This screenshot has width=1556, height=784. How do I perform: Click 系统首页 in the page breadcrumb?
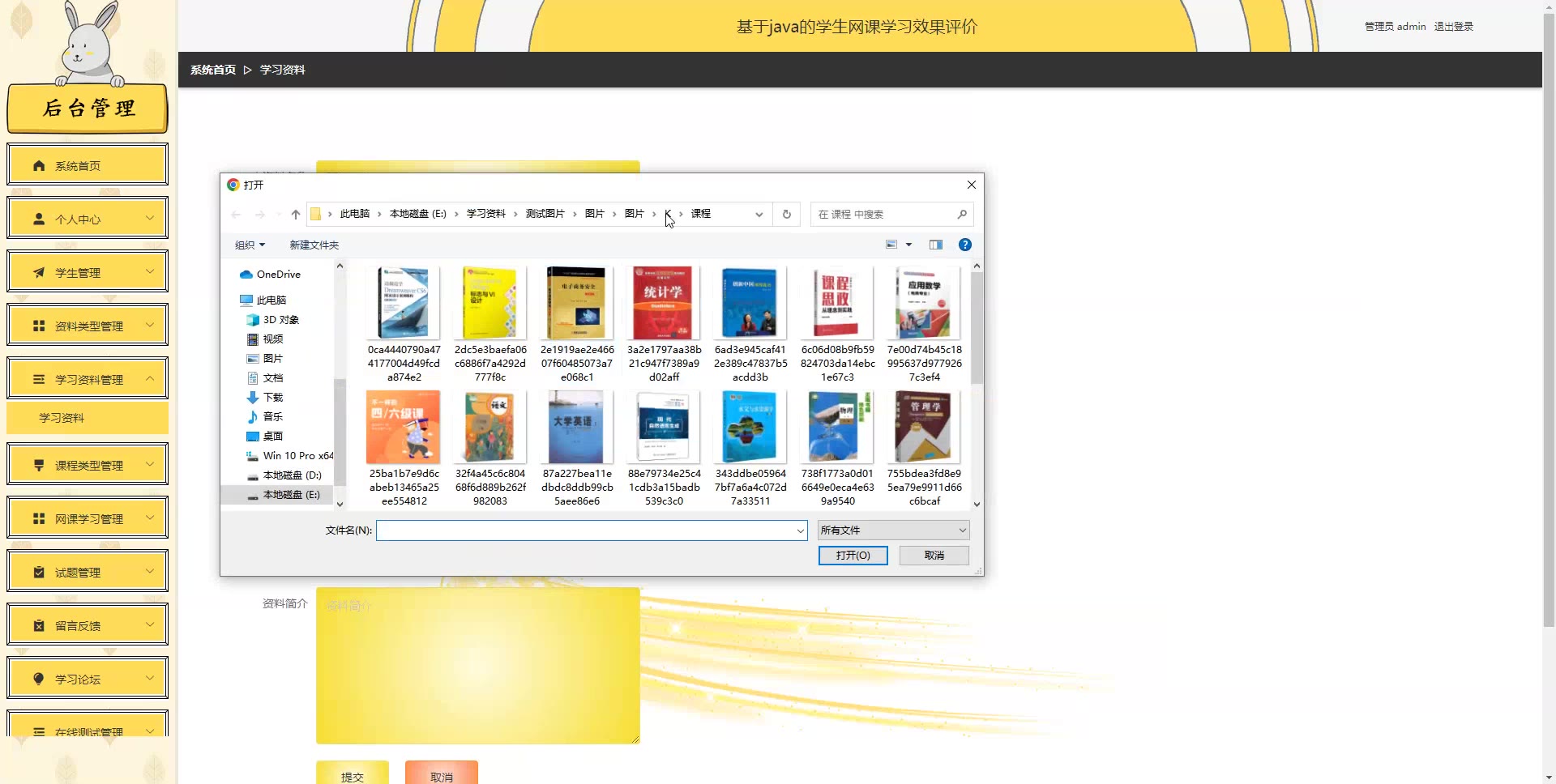[x=213, y=70]
